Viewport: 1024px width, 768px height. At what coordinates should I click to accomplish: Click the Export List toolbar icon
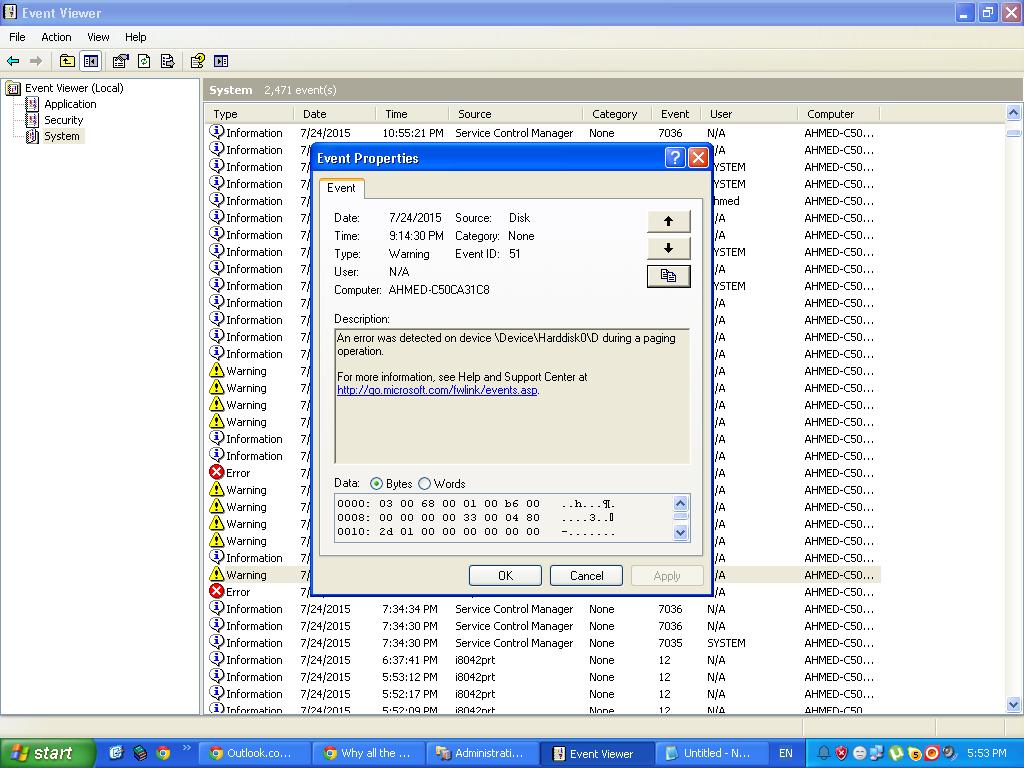[x=168, y=61]
